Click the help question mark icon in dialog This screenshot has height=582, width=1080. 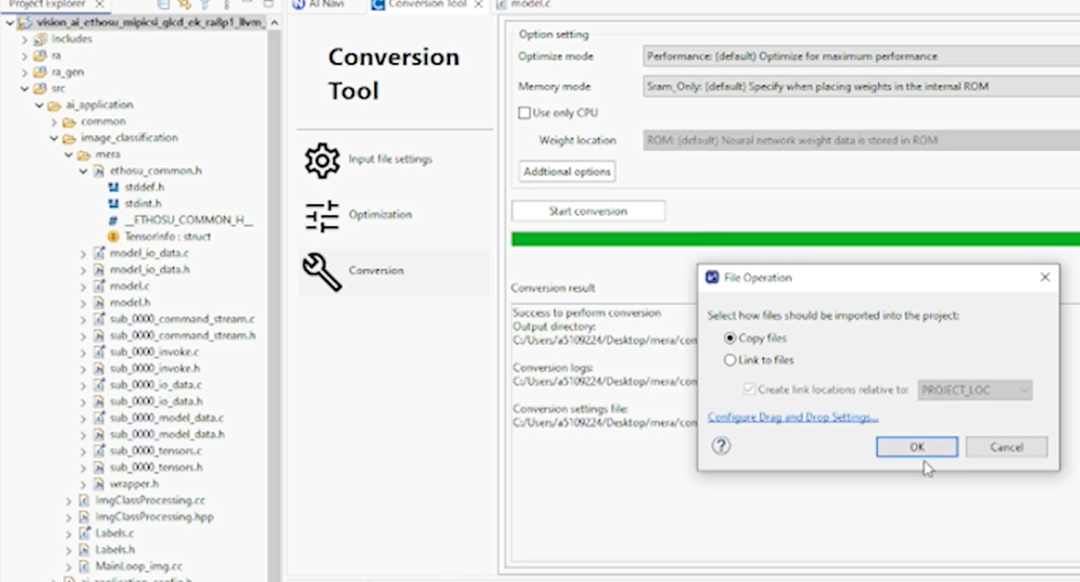721,446
